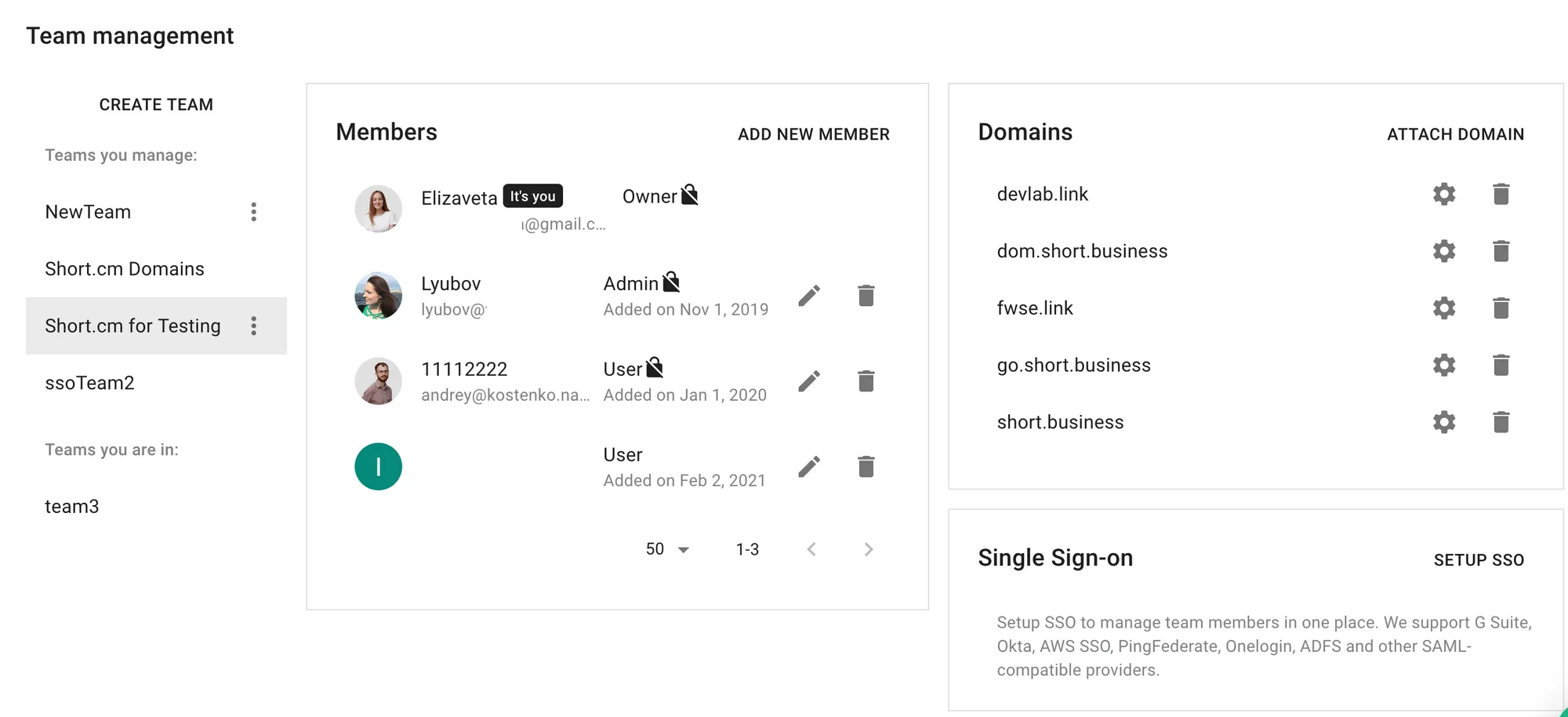Click Elizaveta's profile avatar
This screenshot has width=1568, height=717.
pos(379,209)
